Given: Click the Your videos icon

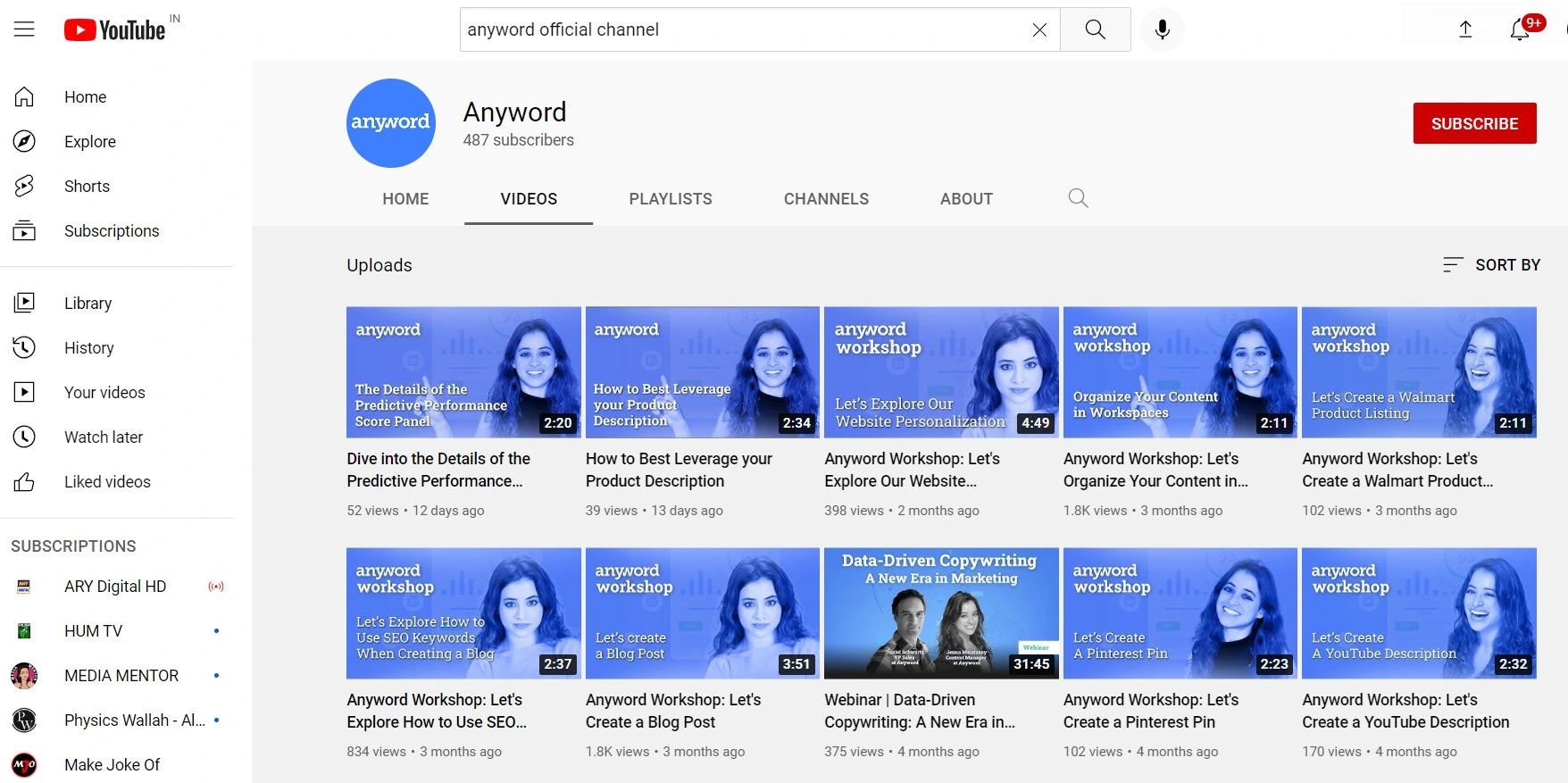Looking at the screenshot, I should tap(24, 392).
